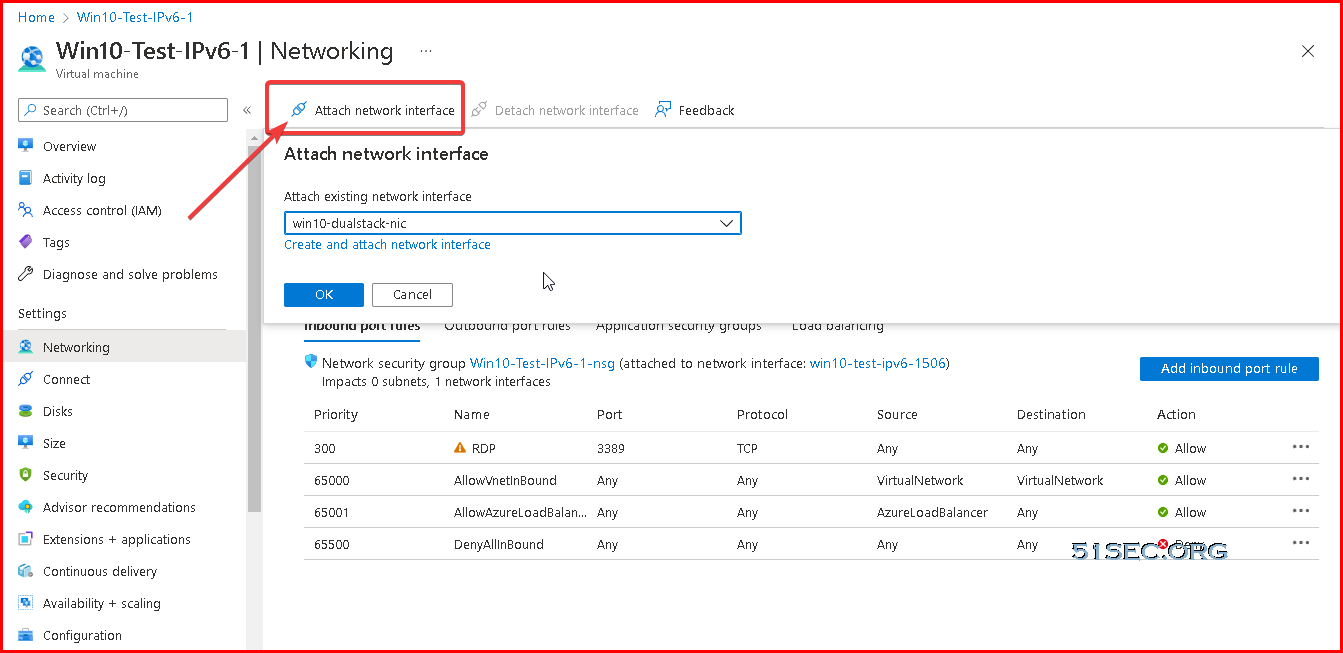
Task: Open the Win10-Test-IPv6-1 breadcrumb link
Action: (135, 17)
